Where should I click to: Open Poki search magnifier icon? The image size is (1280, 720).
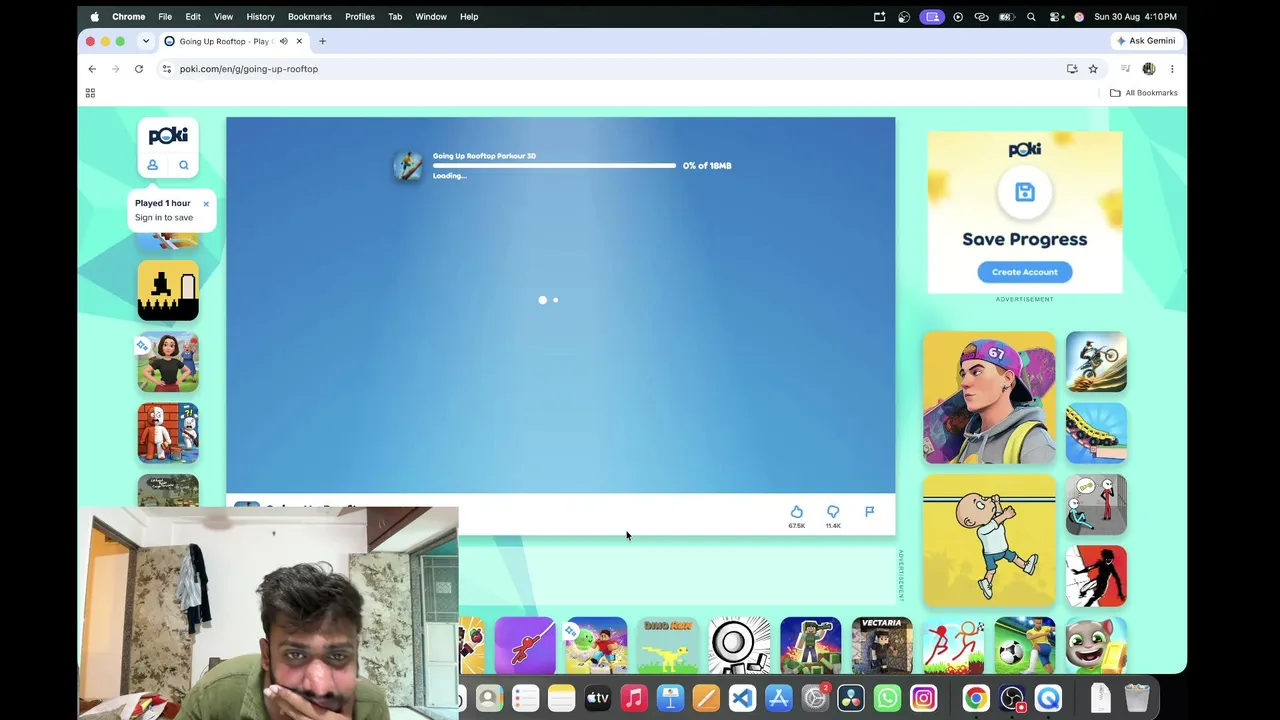point(184,165)
